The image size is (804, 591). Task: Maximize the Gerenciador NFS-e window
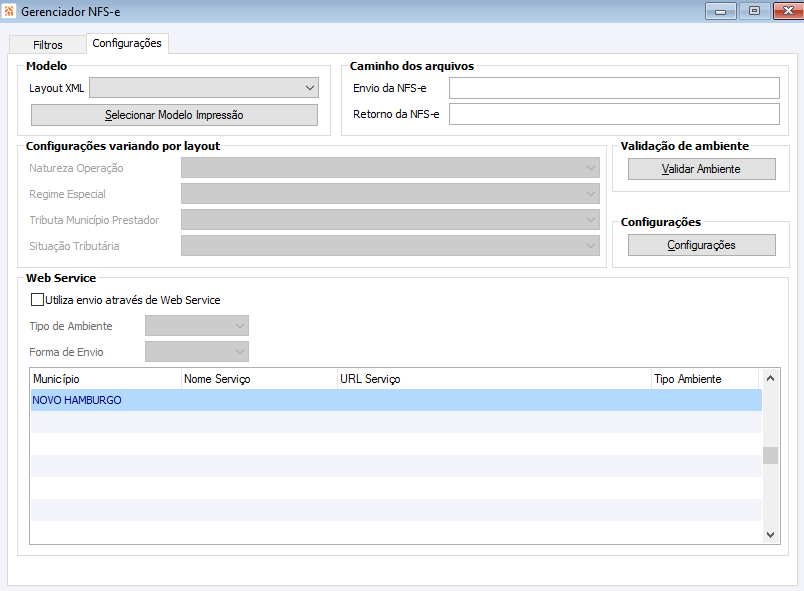click(x=754, y=11)
